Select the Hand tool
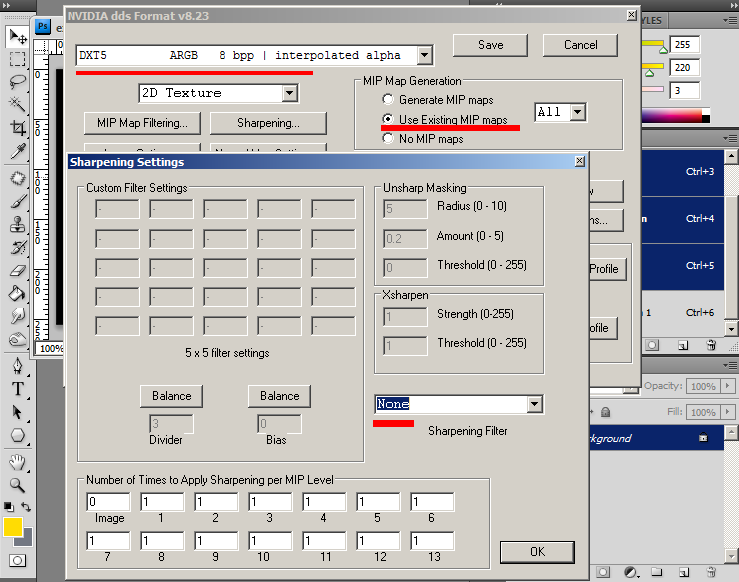The width and height of the screenshot is (739, 582). (18, 462)
